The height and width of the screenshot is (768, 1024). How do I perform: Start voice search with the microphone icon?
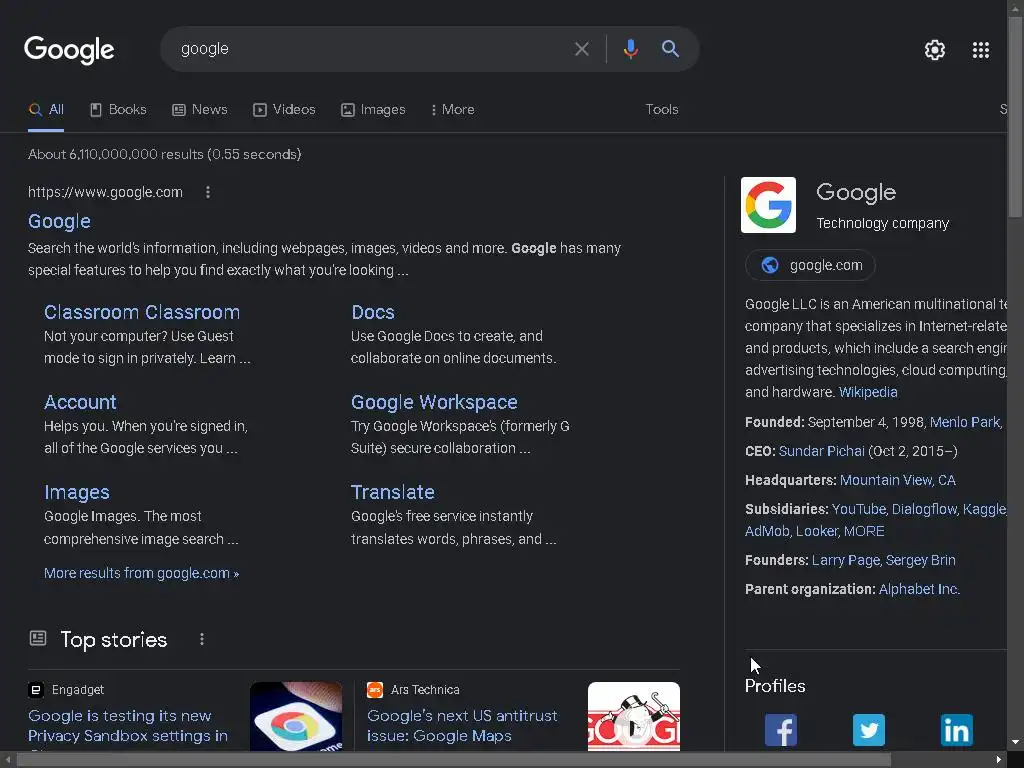630,49
